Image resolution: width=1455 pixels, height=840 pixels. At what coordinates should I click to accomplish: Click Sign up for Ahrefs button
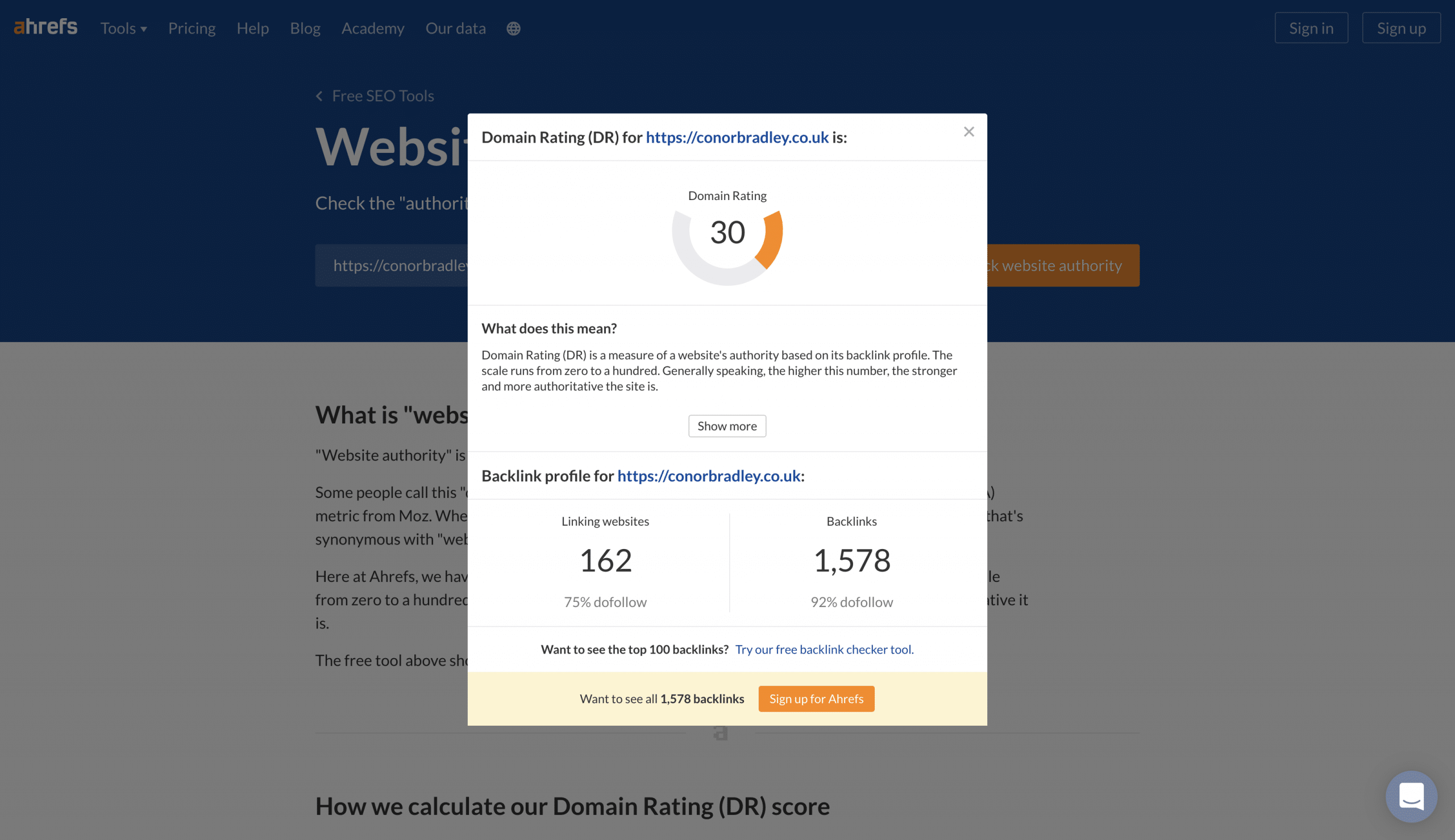[816, 698]
